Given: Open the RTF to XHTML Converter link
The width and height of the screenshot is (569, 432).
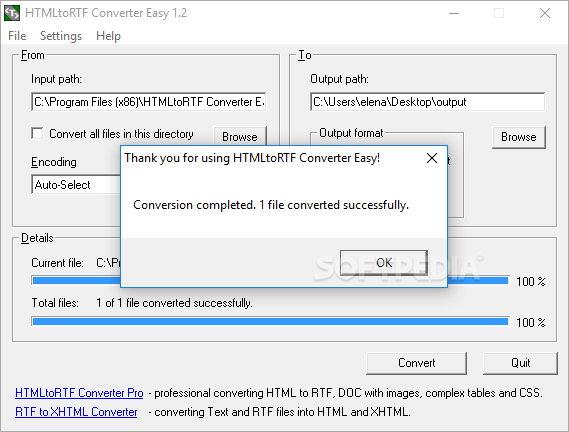Looking at the screenshot, I should [76, 412].
